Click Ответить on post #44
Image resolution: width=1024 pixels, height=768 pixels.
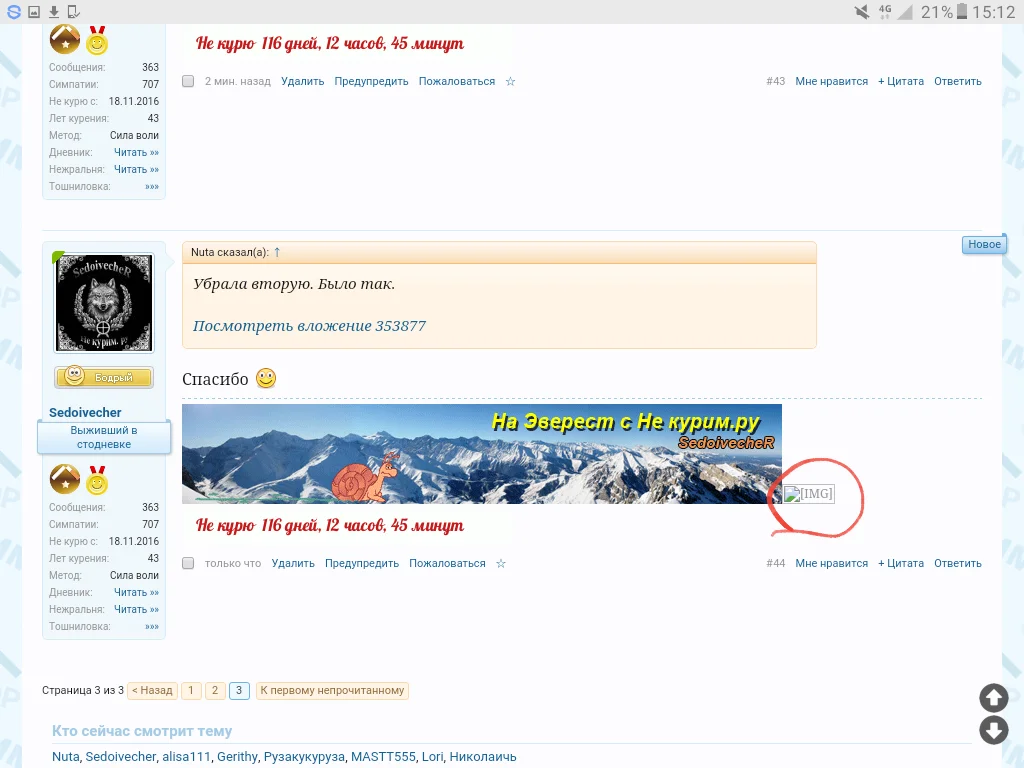(x=957, y=563)
